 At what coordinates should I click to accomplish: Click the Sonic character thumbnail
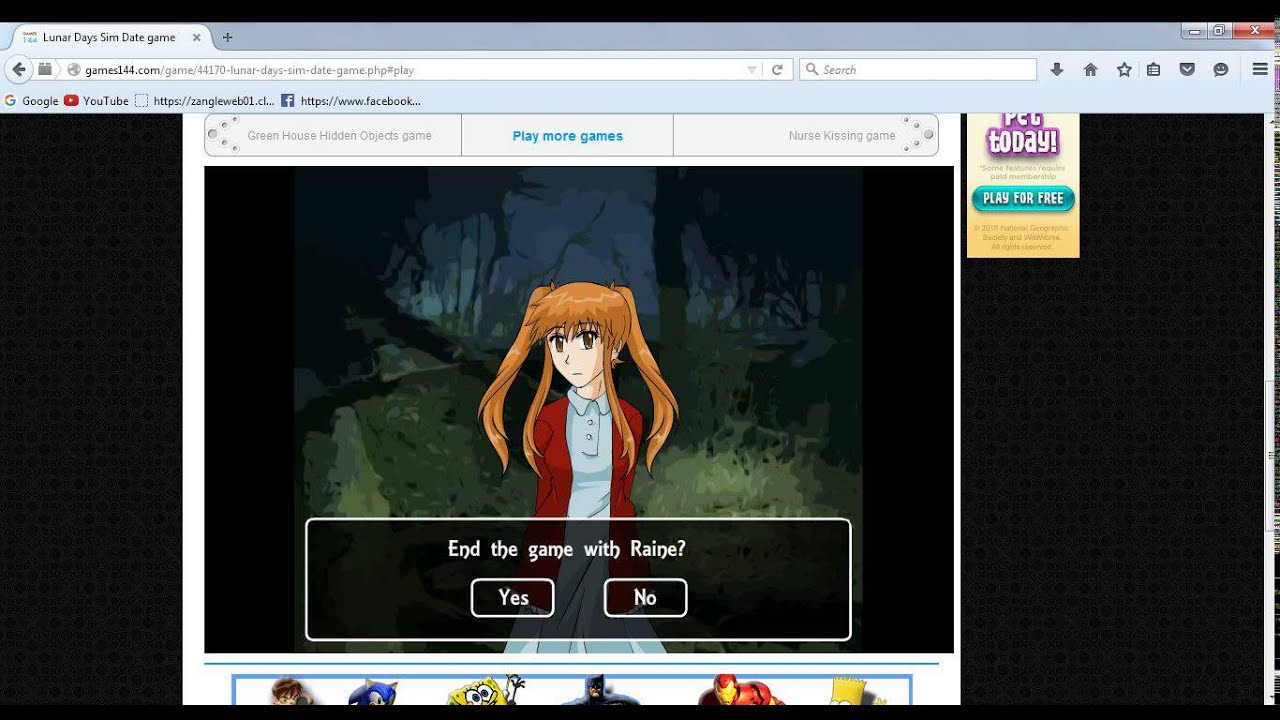373,691
